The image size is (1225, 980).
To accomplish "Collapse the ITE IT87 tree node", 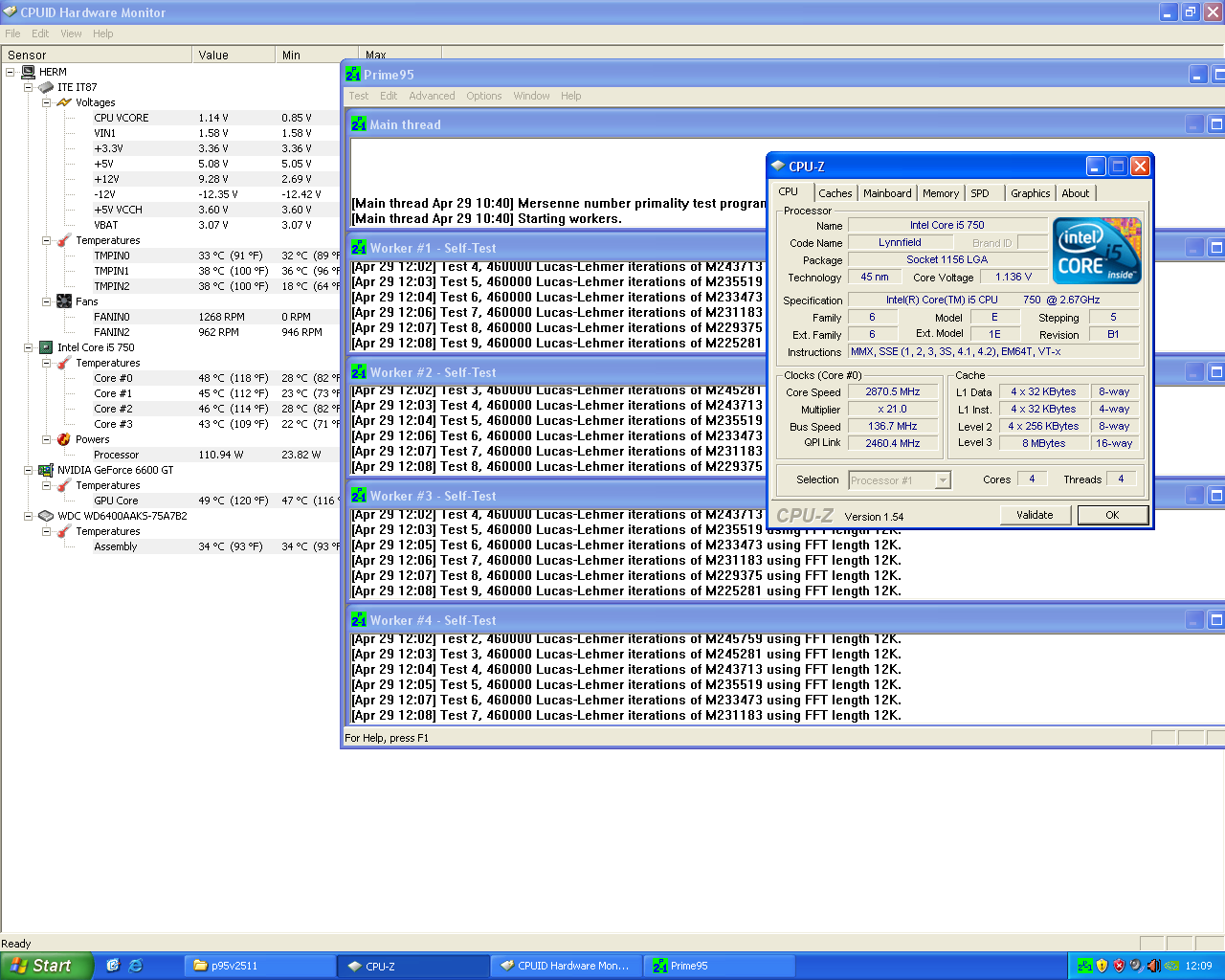I will [x=29, y=87].
